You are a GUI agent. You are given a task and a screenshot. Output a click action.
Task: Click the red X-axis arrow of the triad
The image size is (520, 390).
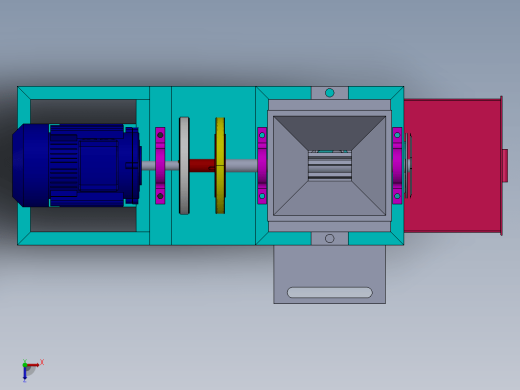tap(33, 365)
